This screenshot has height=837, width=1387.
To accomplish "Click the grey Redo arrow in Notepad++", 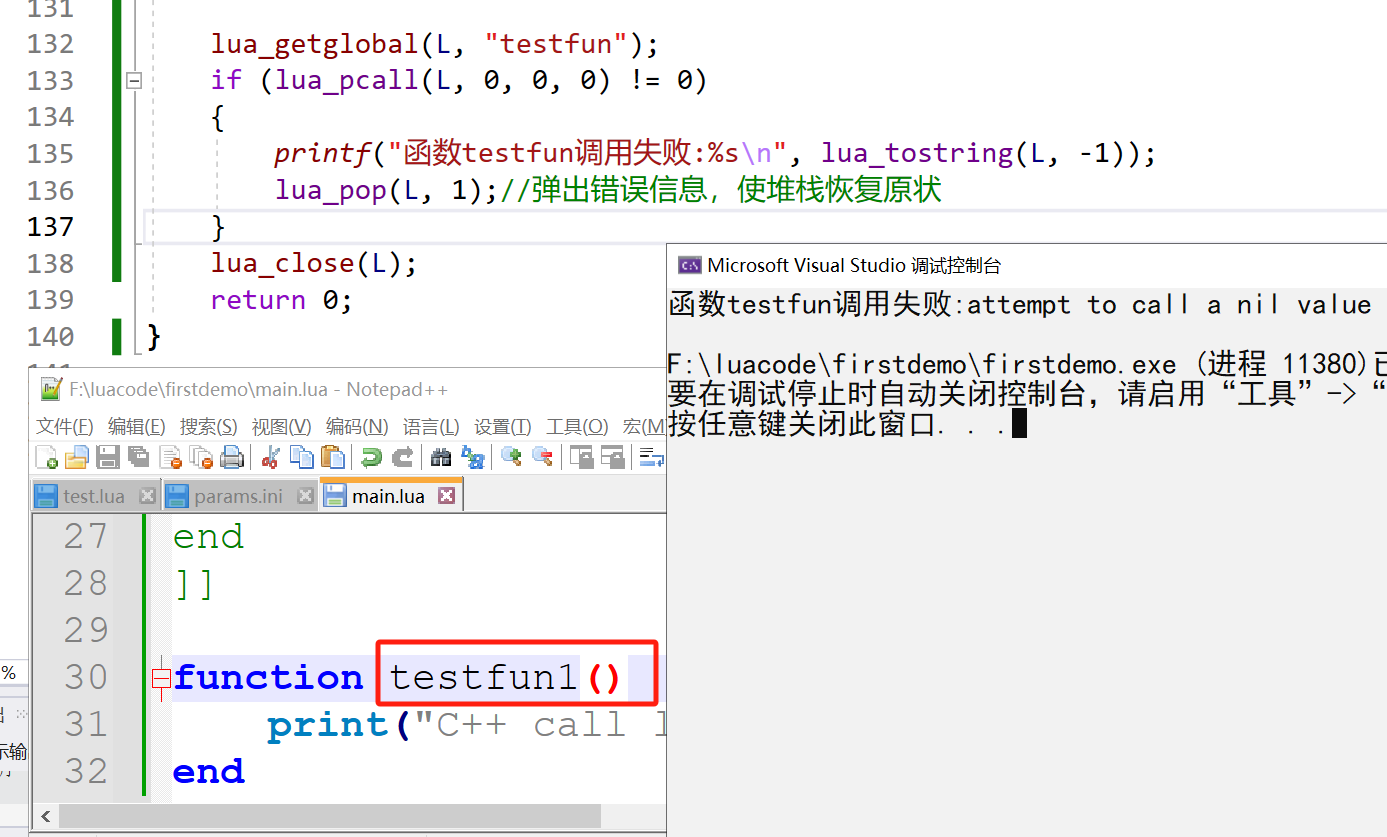I will pyautogui.click(x=402, y=457).
